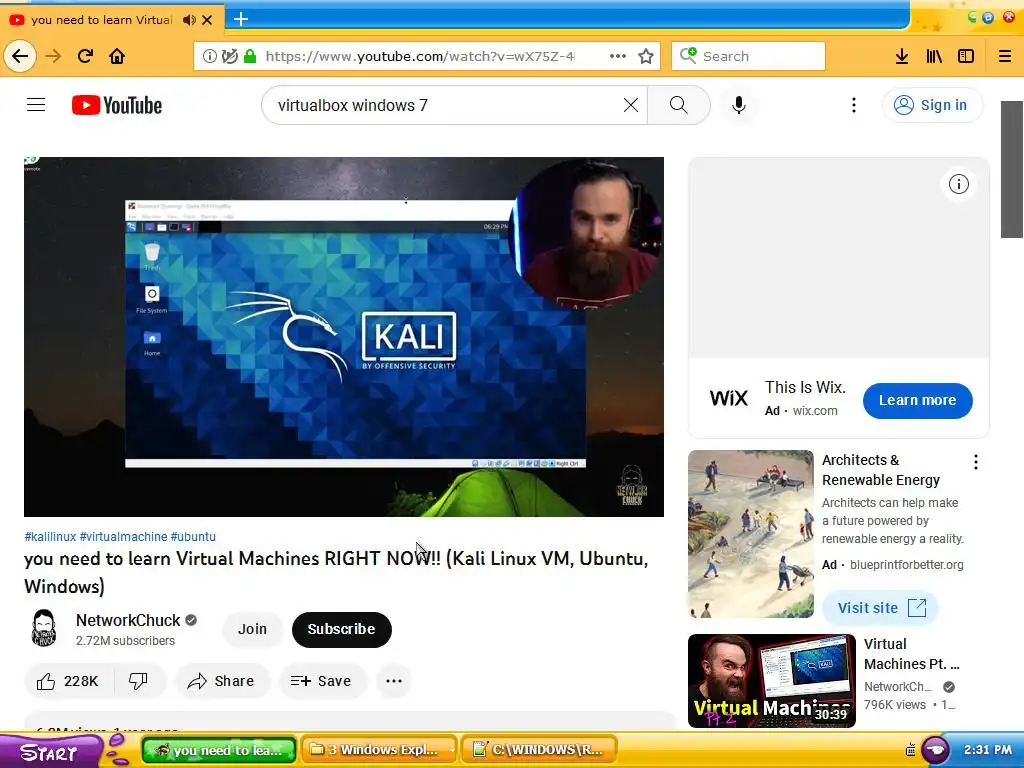Open the Start menu
This screenshot has width=1024, height=768.
point(50,751)
